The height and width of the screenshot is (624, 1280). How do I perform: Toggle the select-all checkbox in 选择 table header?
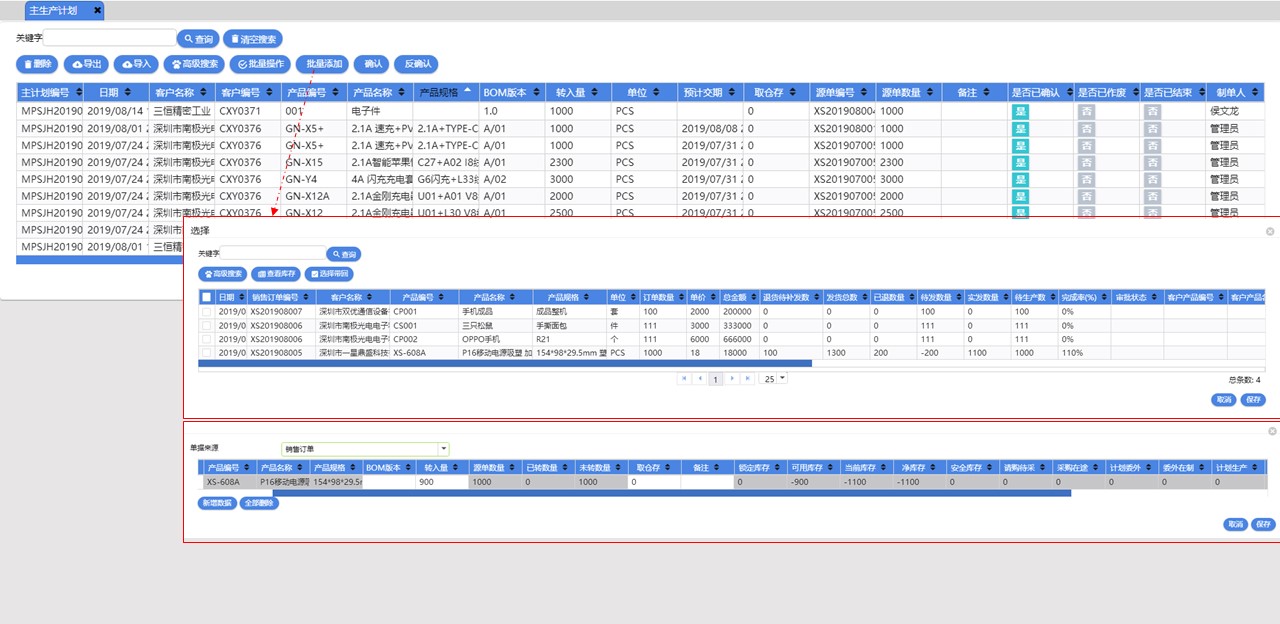[207, 297]
